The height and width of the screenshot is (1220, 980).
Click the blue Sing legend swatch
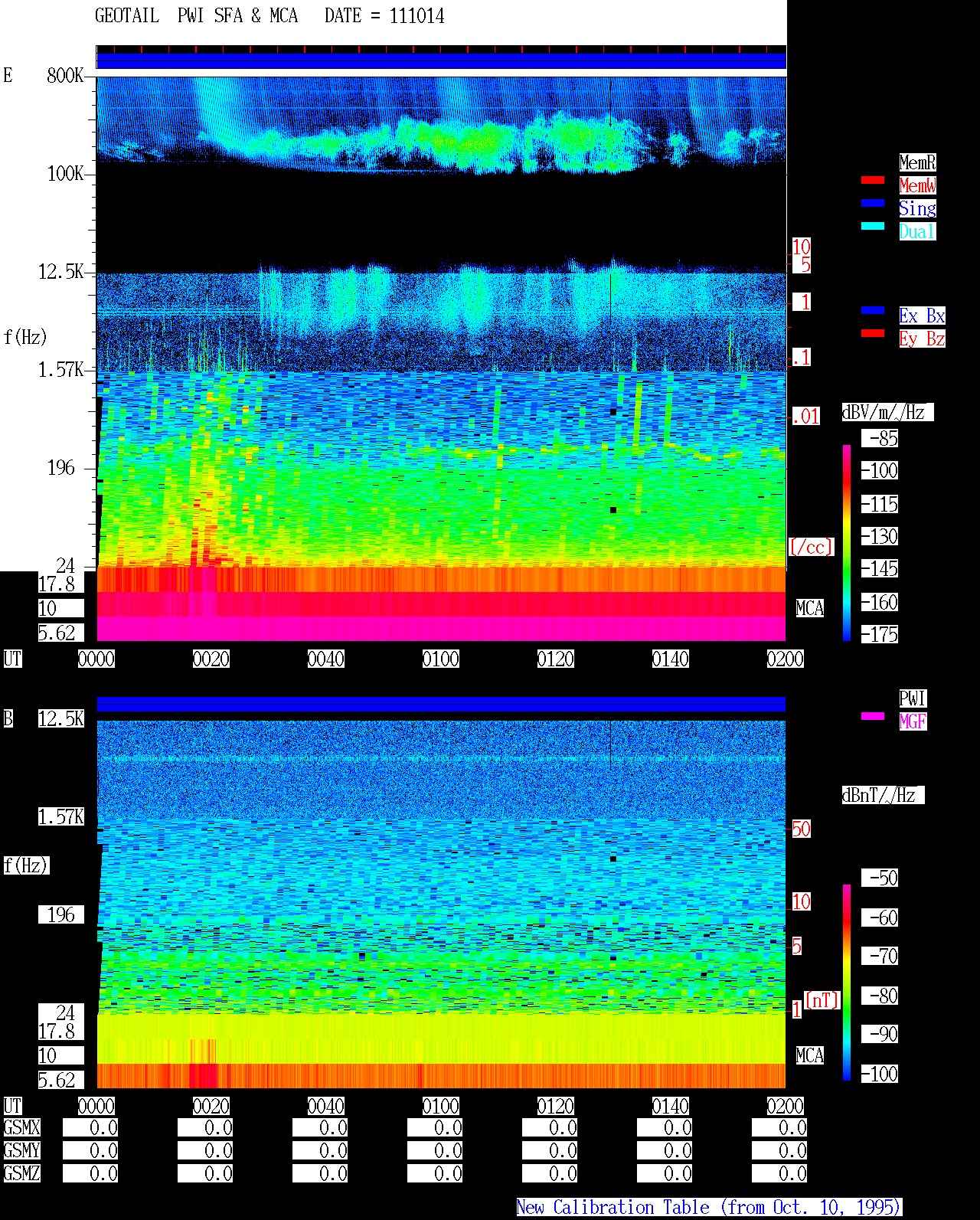873,204
